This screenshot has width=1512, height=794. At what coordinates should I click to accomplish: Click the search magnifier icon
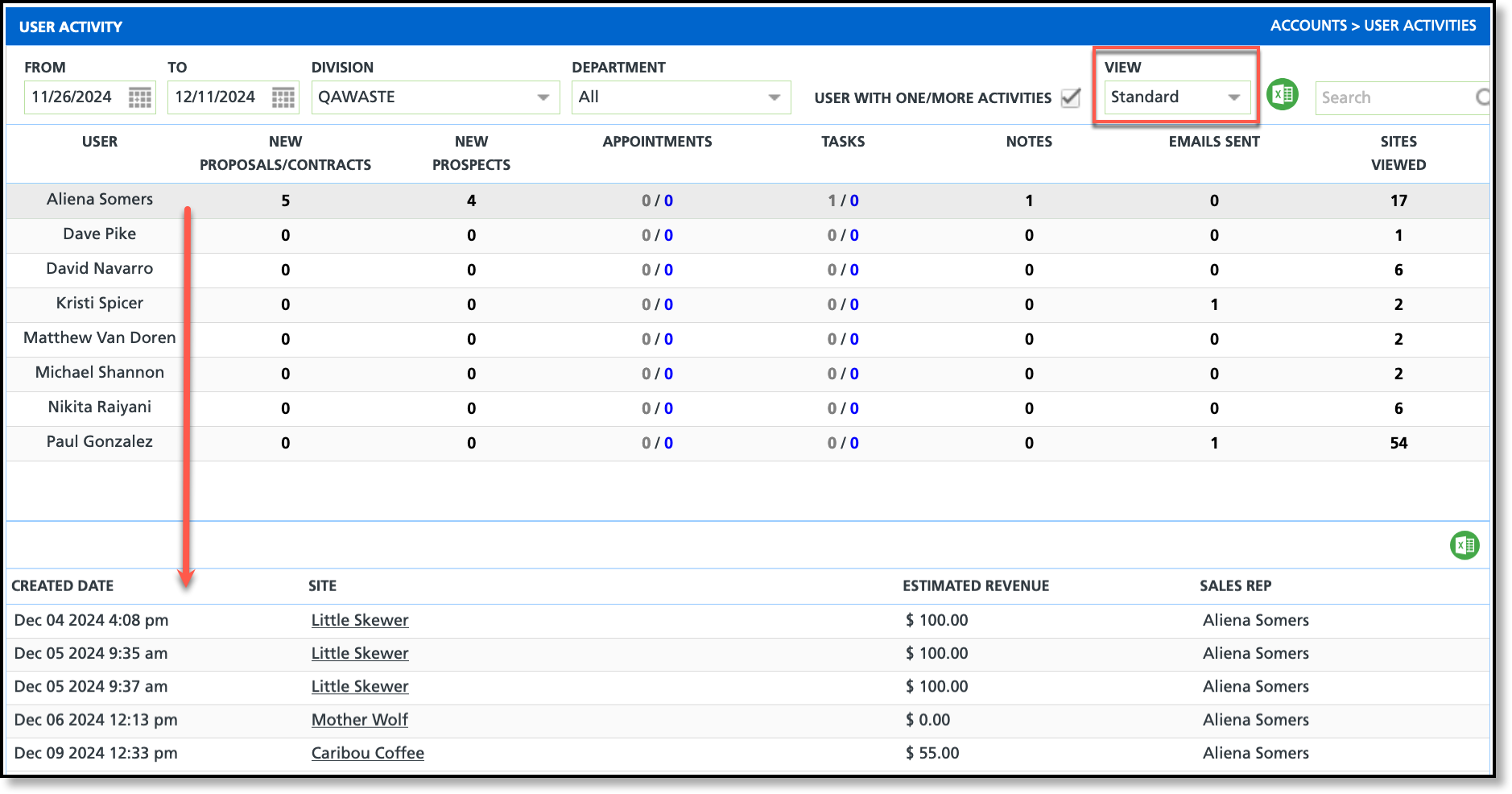[x=1481, y=97]
